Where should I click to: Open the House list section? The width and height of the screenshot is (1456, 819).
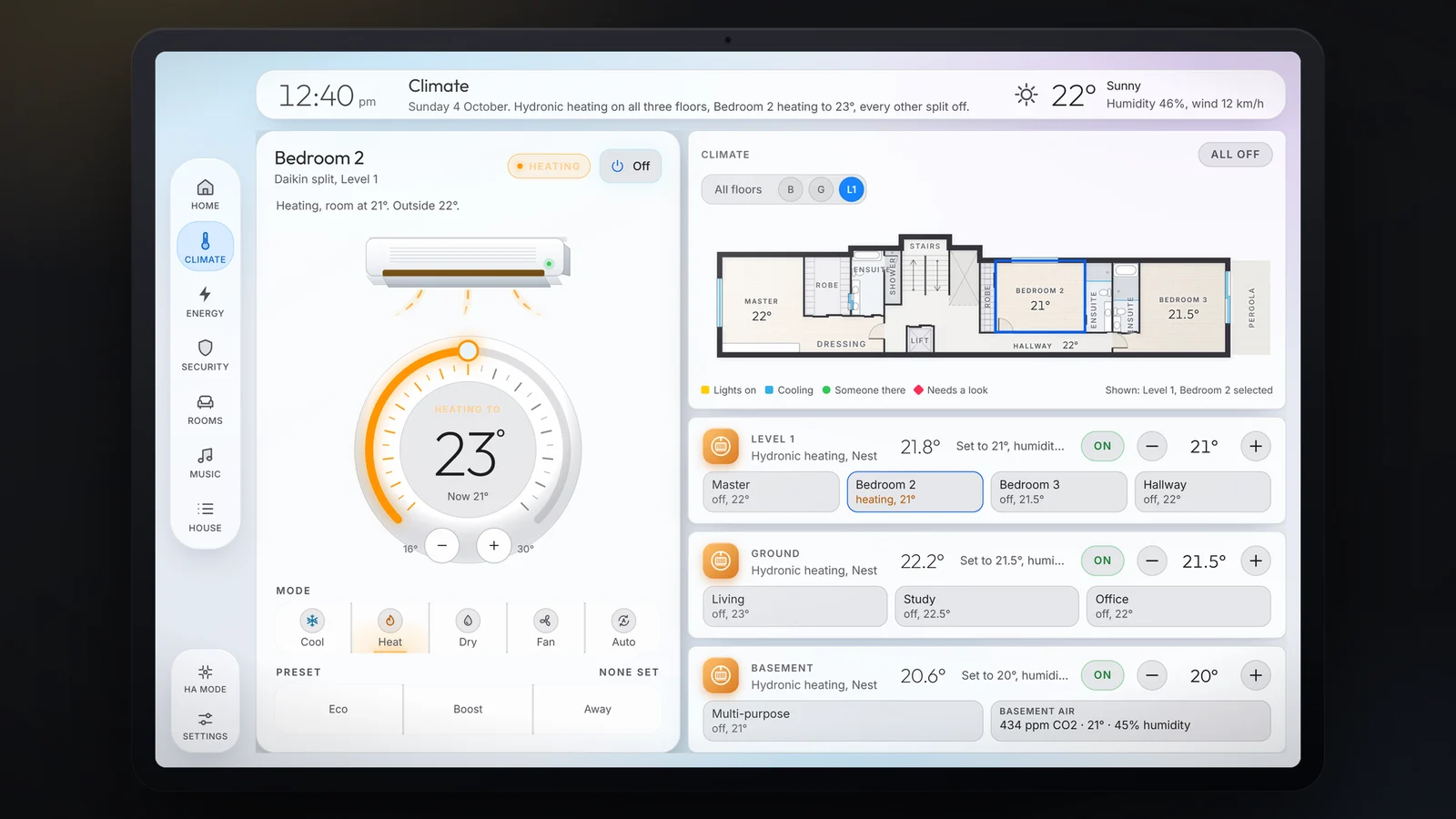pos(205,516)
